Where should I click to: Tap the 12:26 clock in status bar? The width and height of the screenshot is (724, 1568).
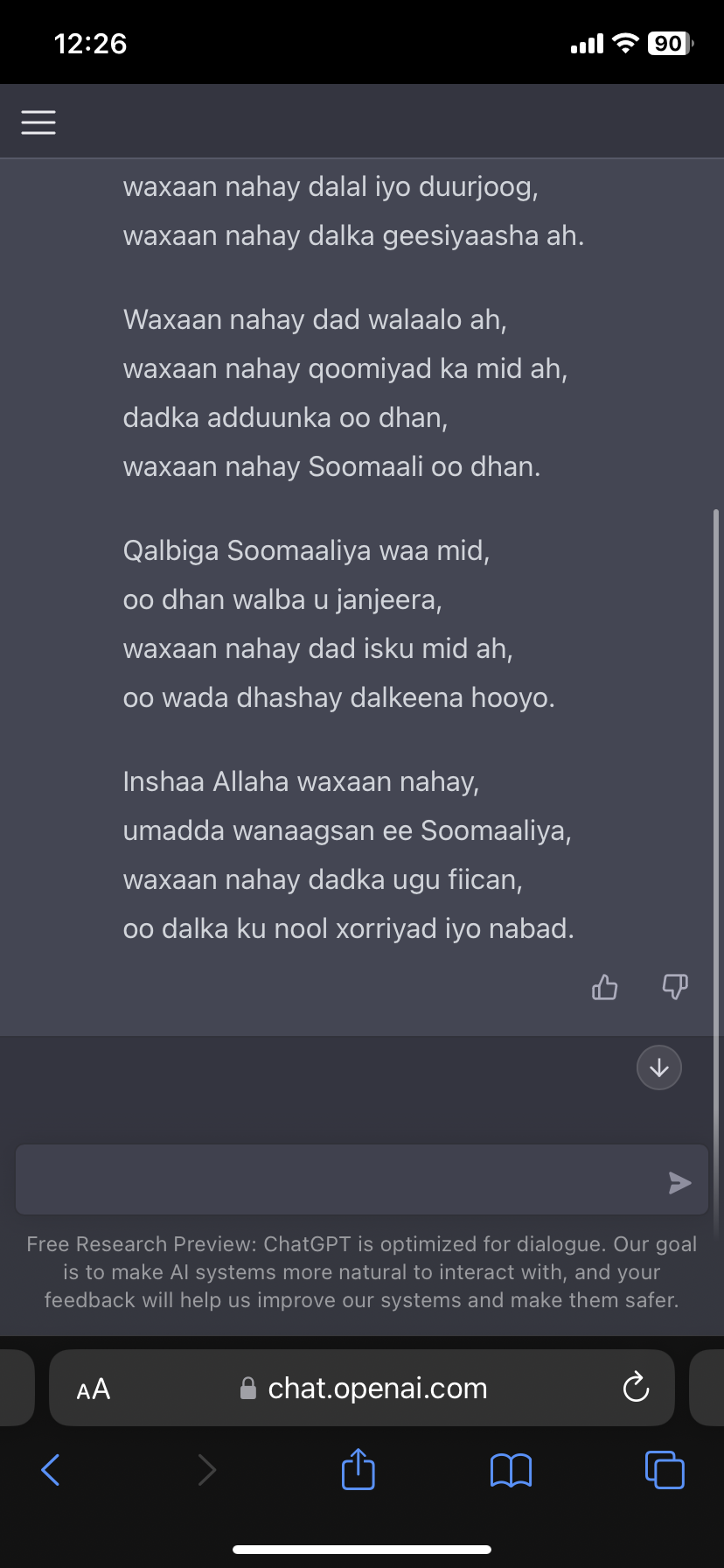click(90, 44)
